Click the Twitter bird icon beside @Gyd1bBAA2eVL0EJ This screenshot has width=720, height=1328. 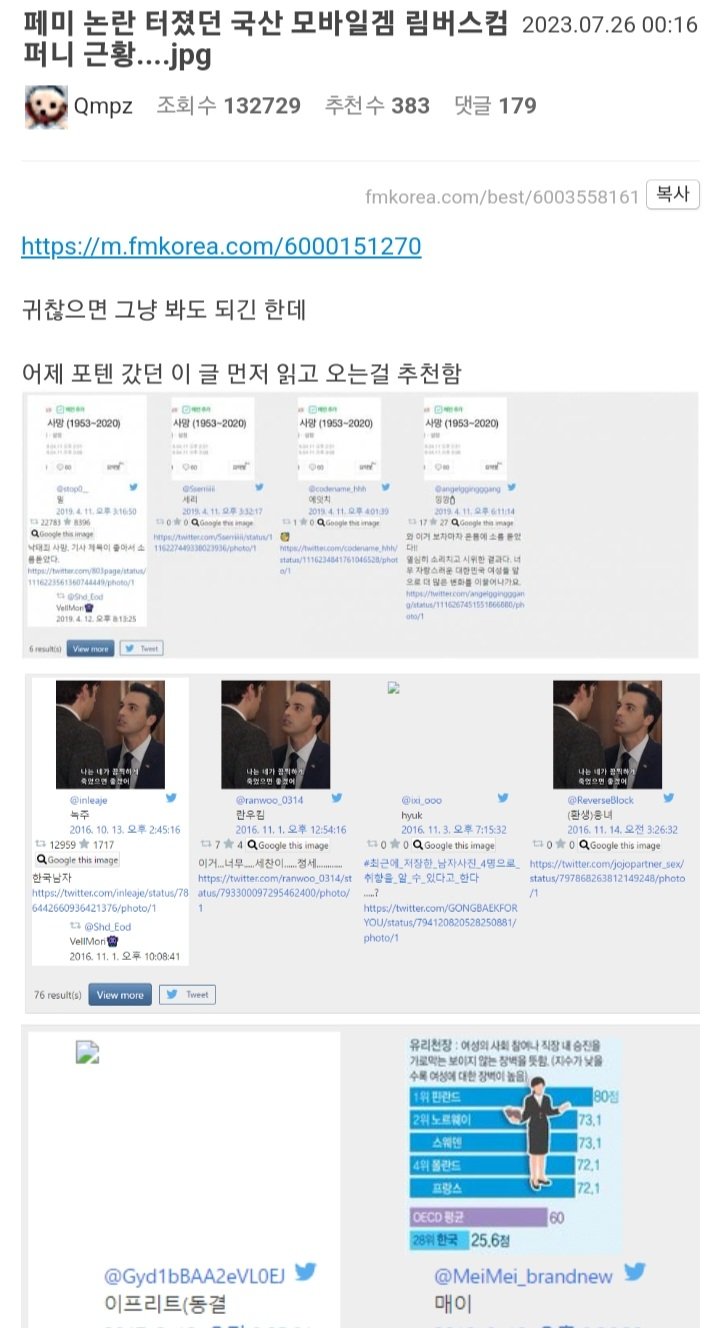point(304,1273)
